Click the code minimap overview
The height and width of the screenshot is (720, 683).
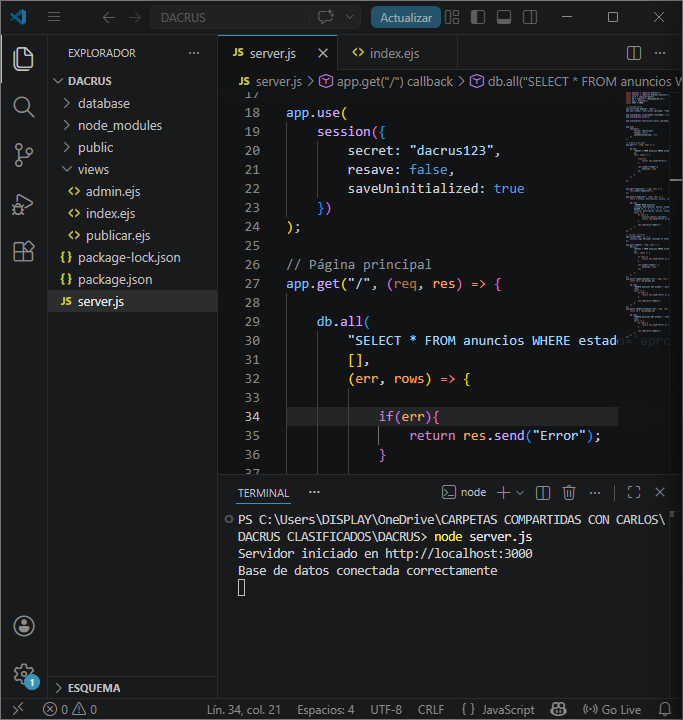647,211
